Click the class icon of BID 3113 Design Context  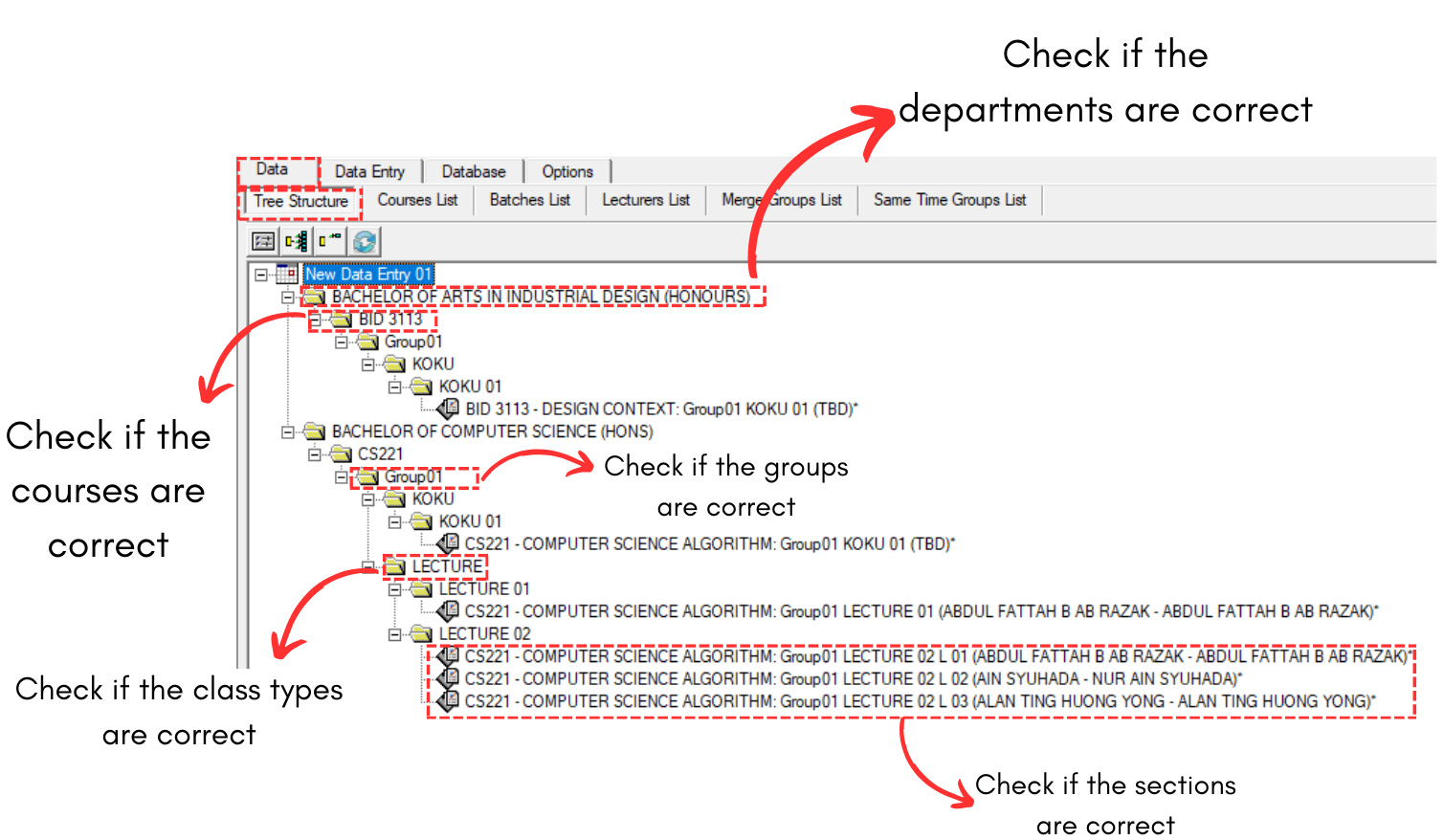448,409
